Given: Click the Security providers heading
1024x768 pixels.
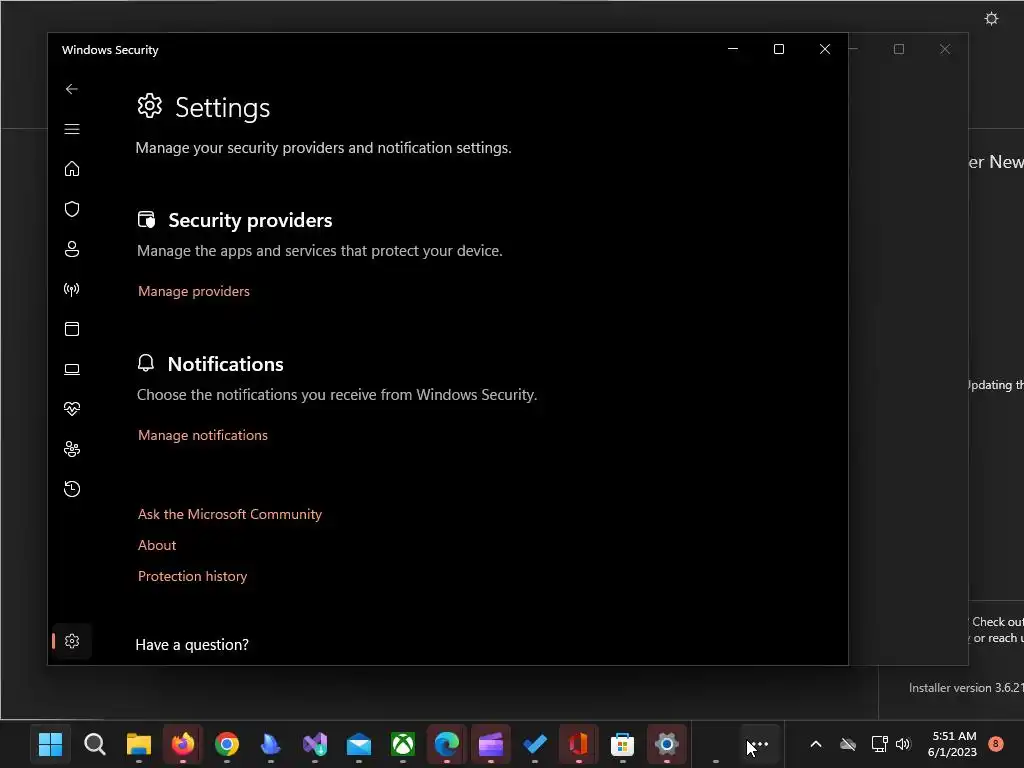Looking at the screenshot, I should (x=250, y=221).
